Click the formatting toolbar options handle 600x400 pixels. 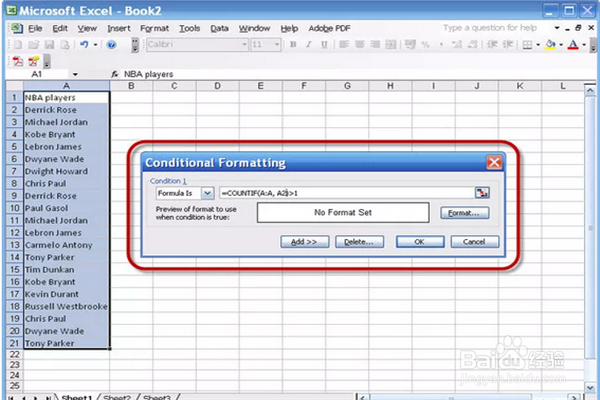593,45
